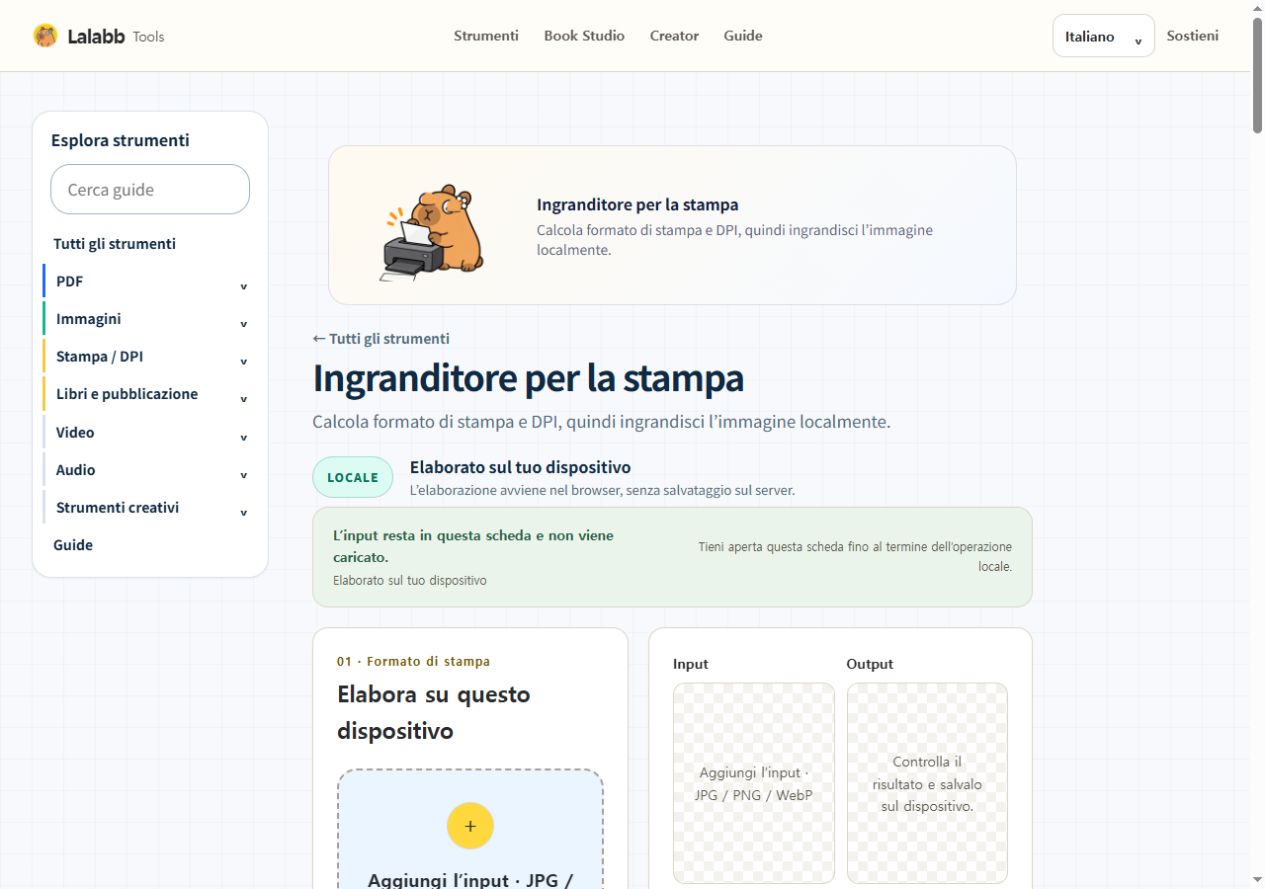Open the Creator nav item
Screen dimensions: 1265x889
(x=674, y=36)
